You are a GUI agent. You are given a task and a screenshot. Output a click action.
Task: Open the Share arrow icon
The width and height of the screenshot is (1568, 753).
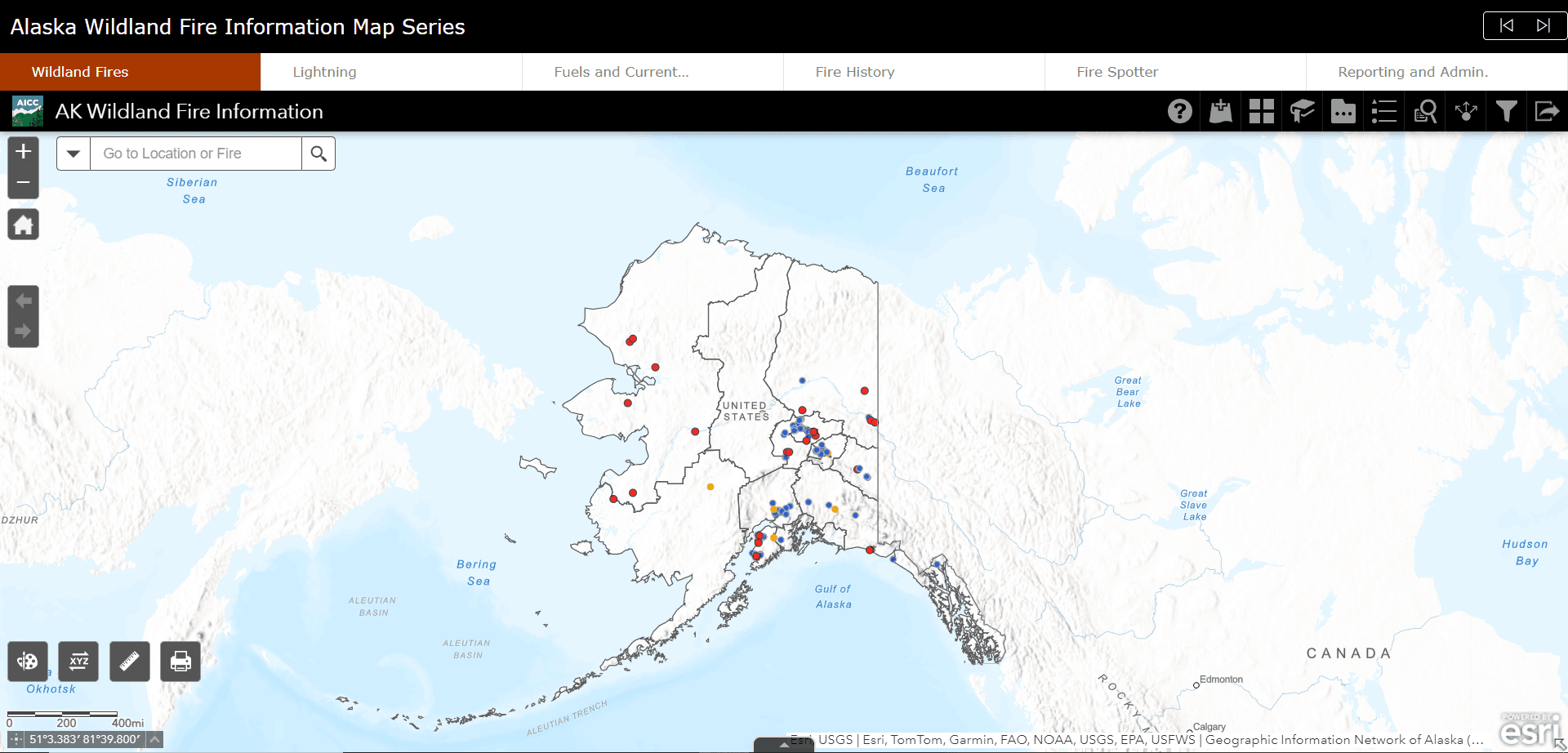point(1547,111)
